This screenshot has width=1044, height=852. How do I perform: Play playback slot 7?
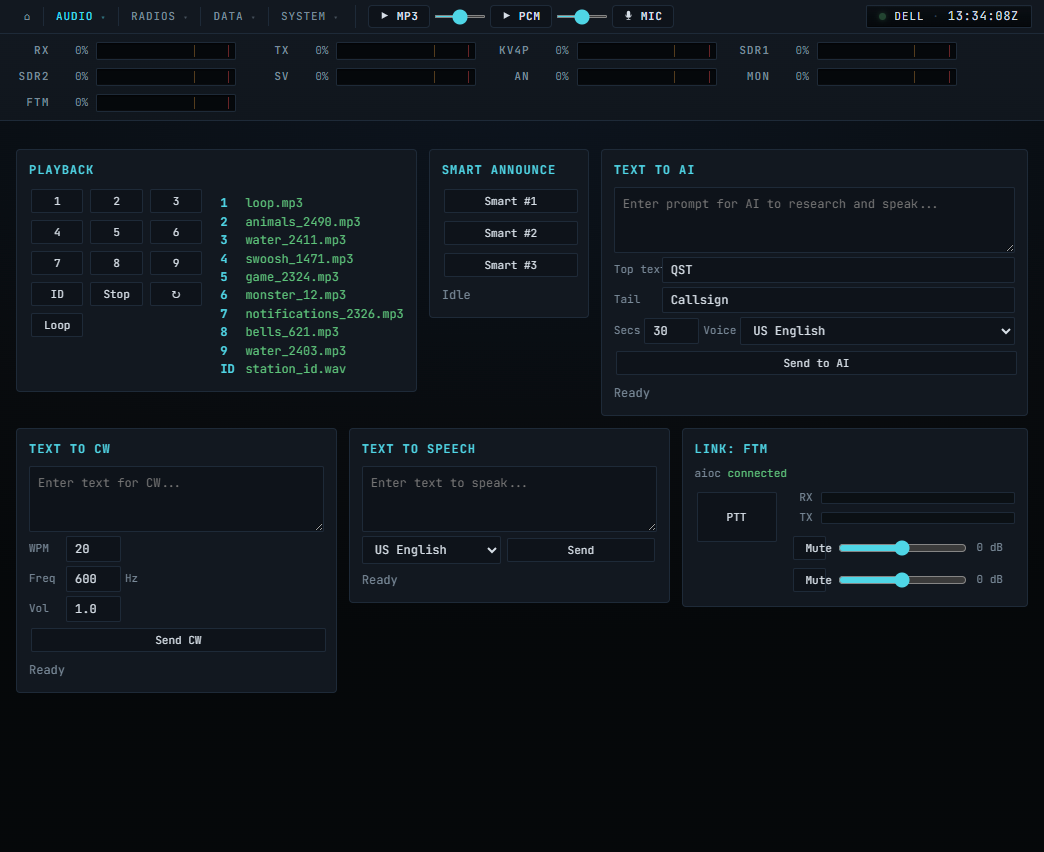point(57,263)
